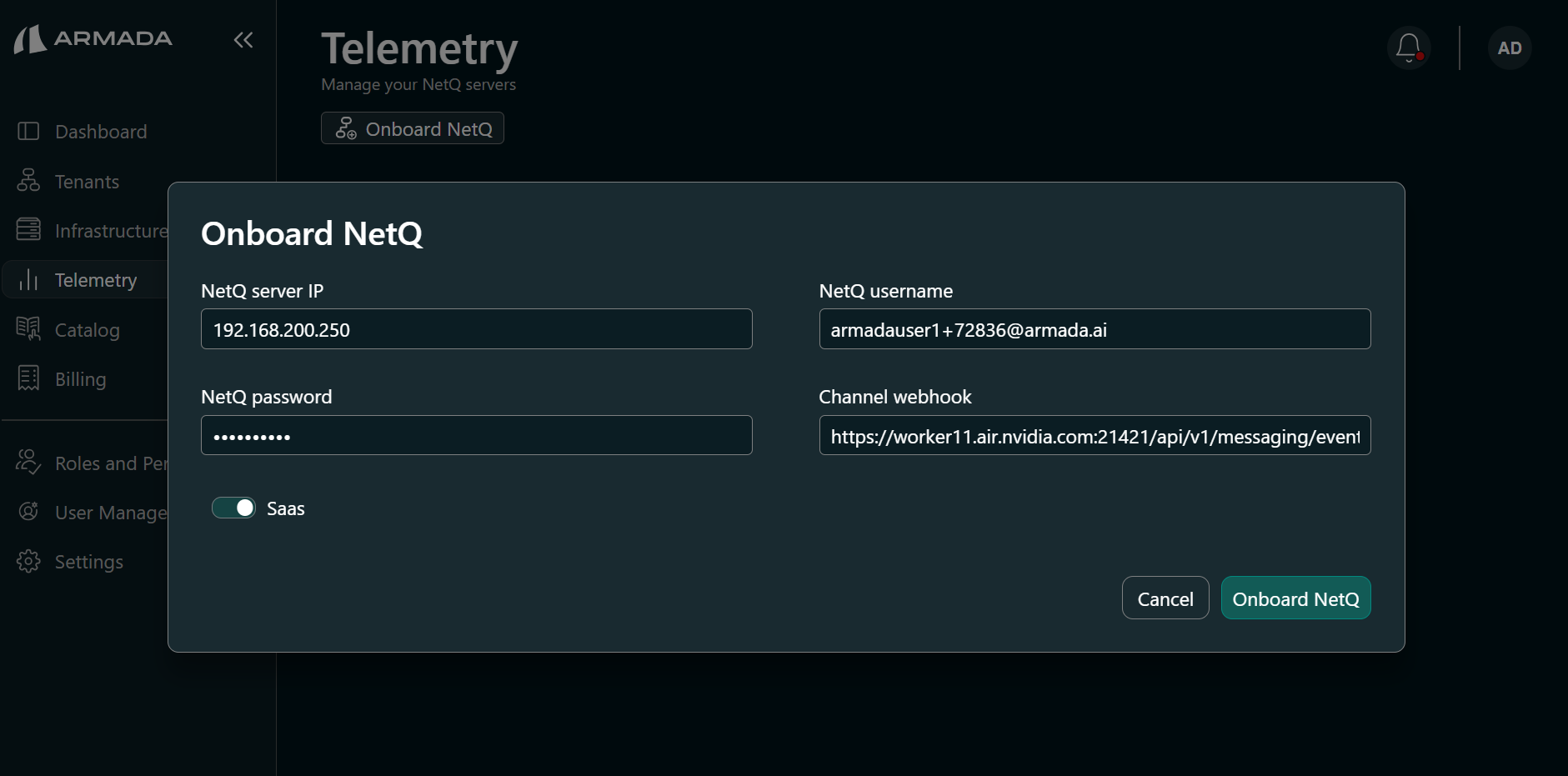Open the Dashboard icon in sidebar
The width and height of the screenshot is (1568, 776).
[x=28, y=132]
